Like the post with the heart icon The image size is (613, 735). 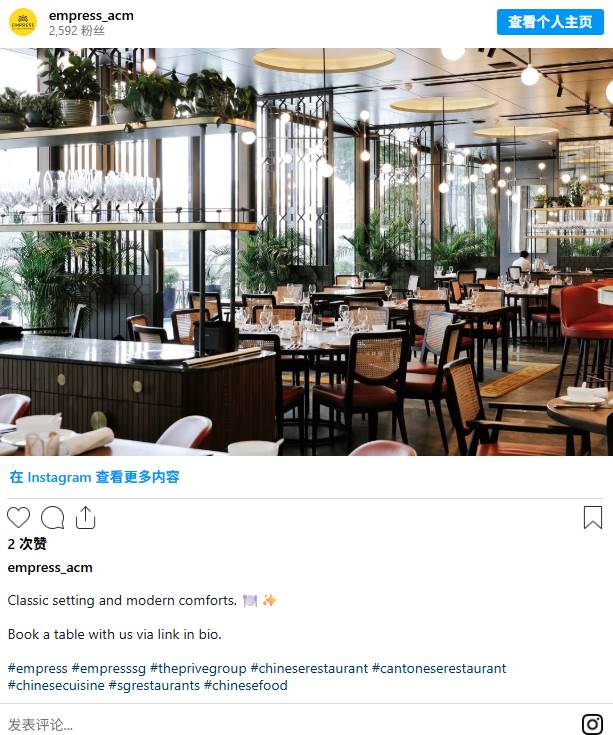click(19, 518)
